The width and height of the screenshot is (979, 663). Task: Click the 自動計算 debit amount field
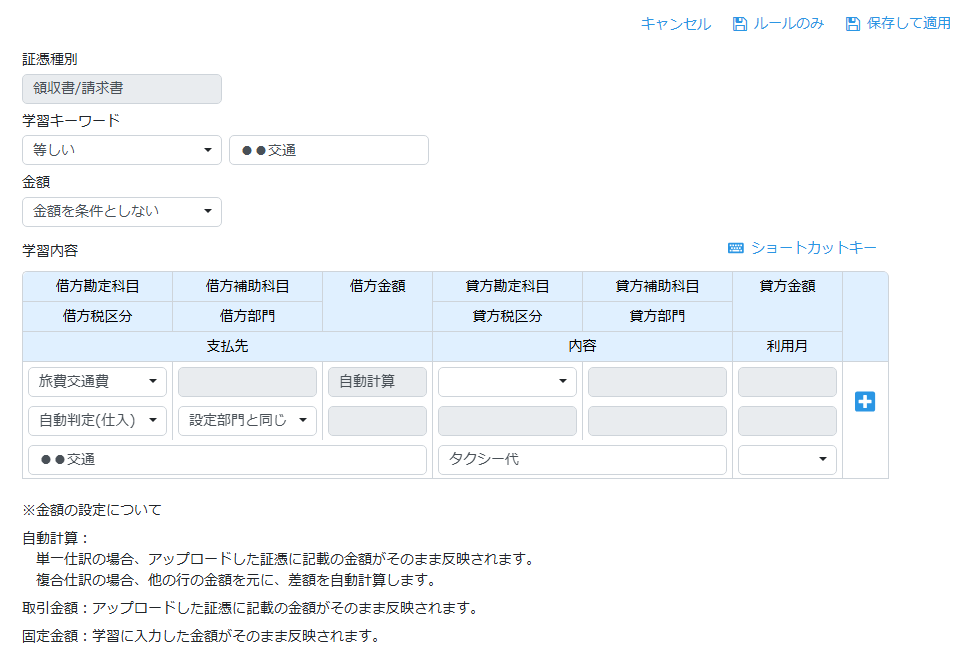(x=377, y=382)
